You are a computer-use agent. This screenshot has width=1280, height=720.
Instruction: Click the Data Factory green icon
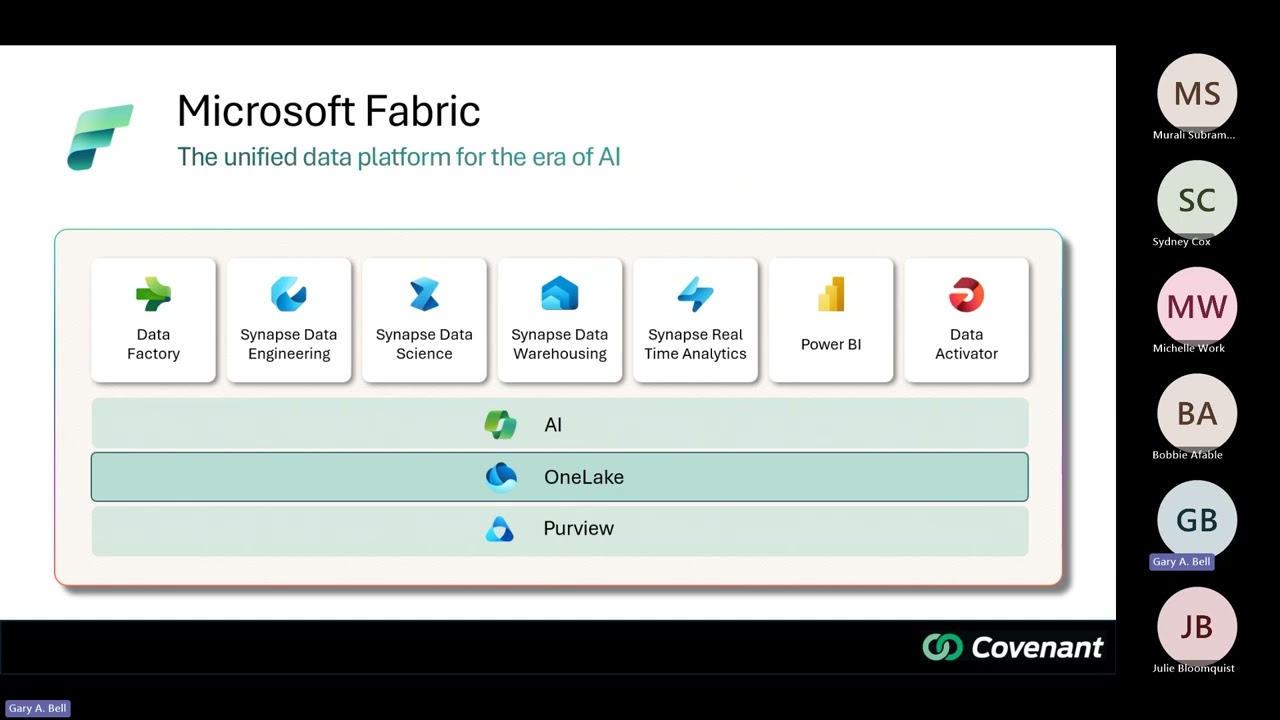point(153,295)
